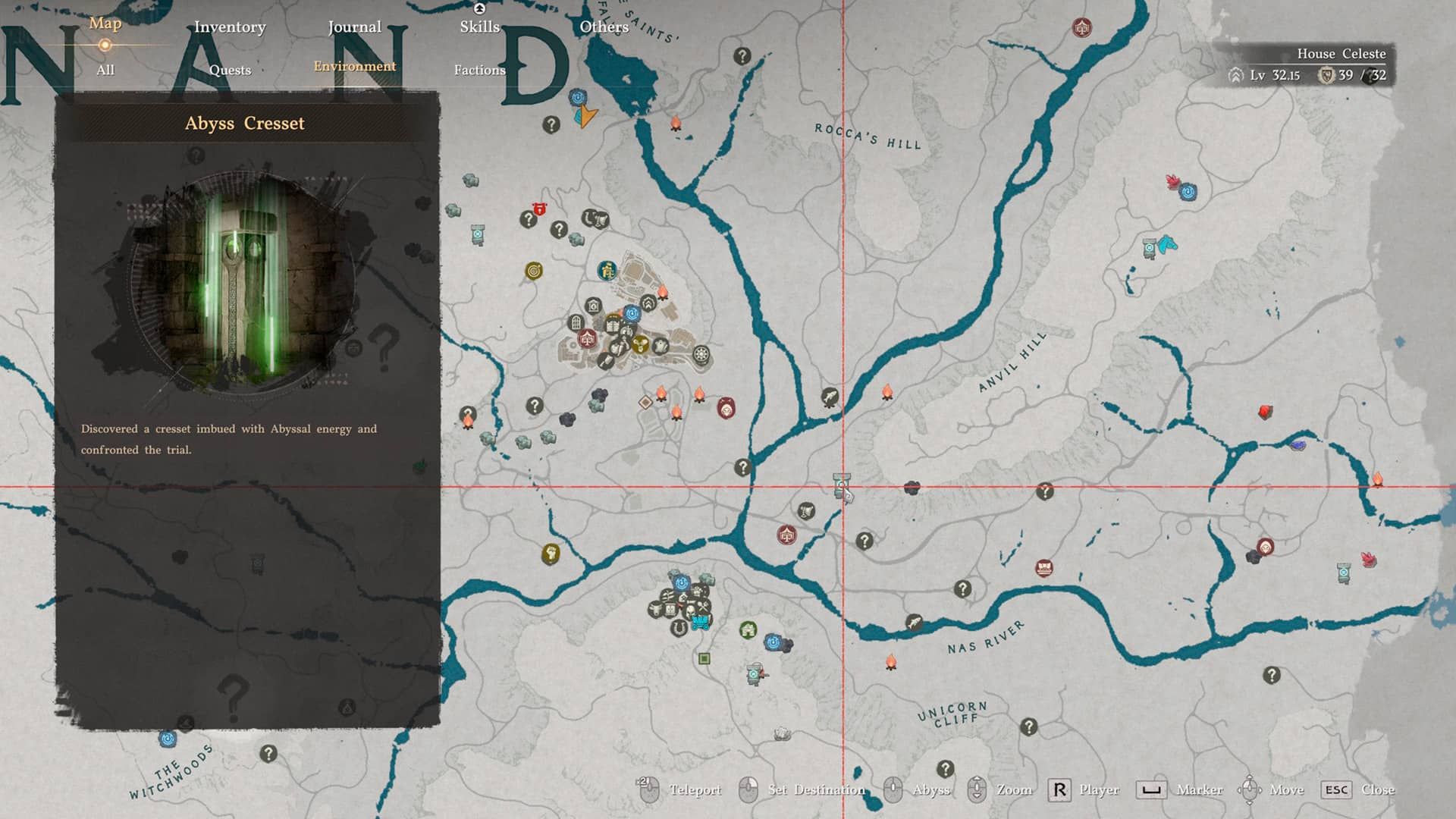1456x819 pixels.
Task: Click the red gem marker near east
Action: click(1265, 412)
